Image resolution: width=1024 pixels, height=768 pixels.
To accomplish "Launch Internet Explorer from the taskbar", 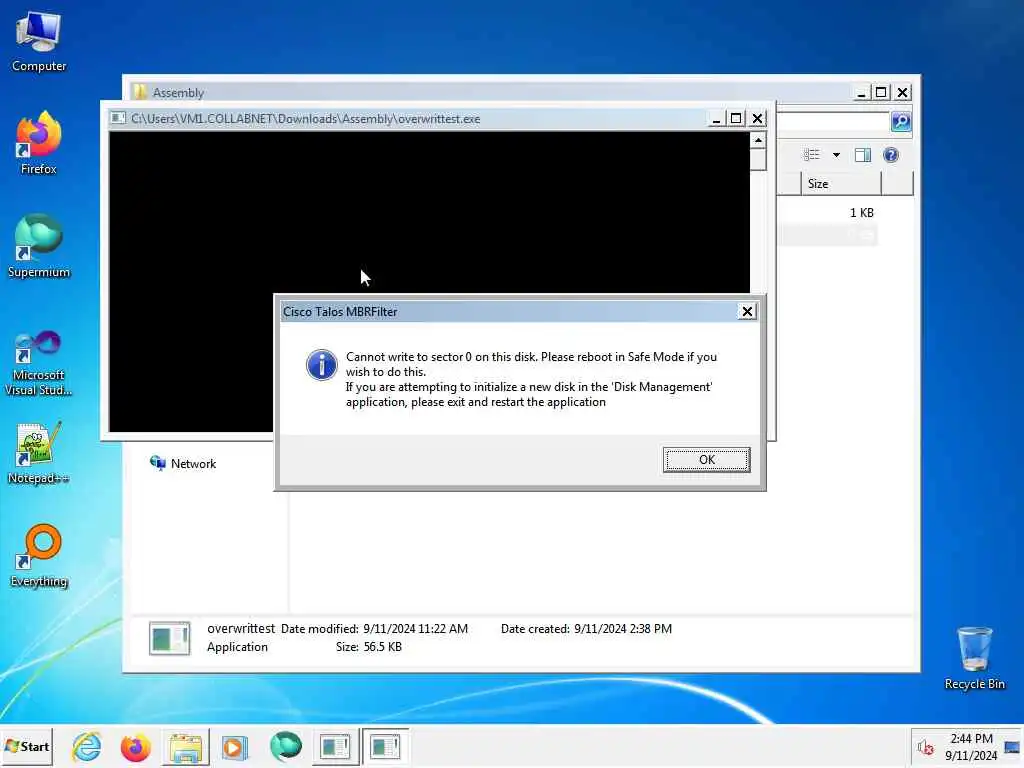I will pyautogui.click(x=87, y=746).
